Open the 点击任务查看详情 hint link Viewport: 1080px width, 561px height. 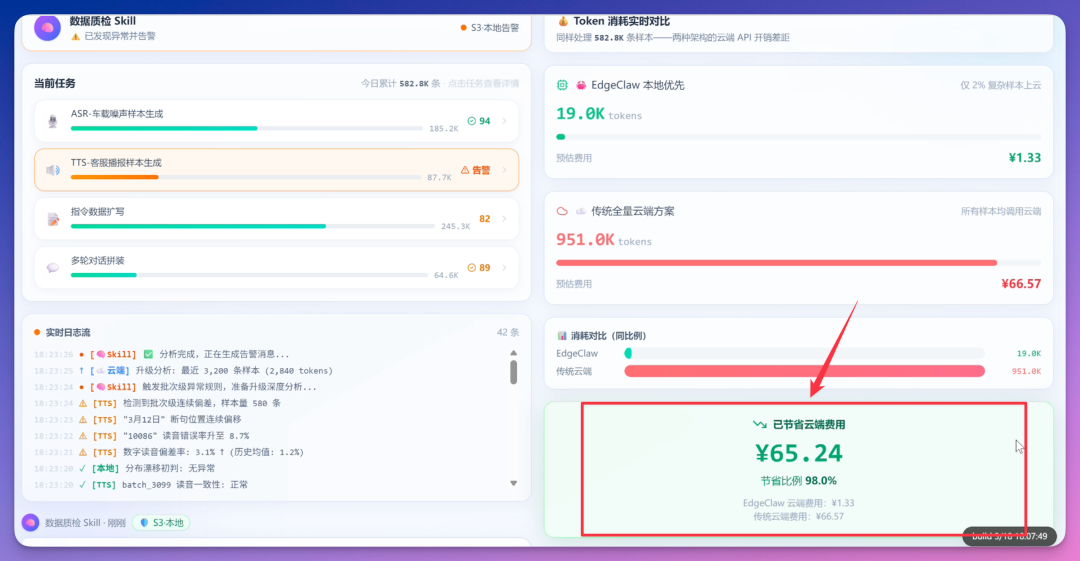484,83
